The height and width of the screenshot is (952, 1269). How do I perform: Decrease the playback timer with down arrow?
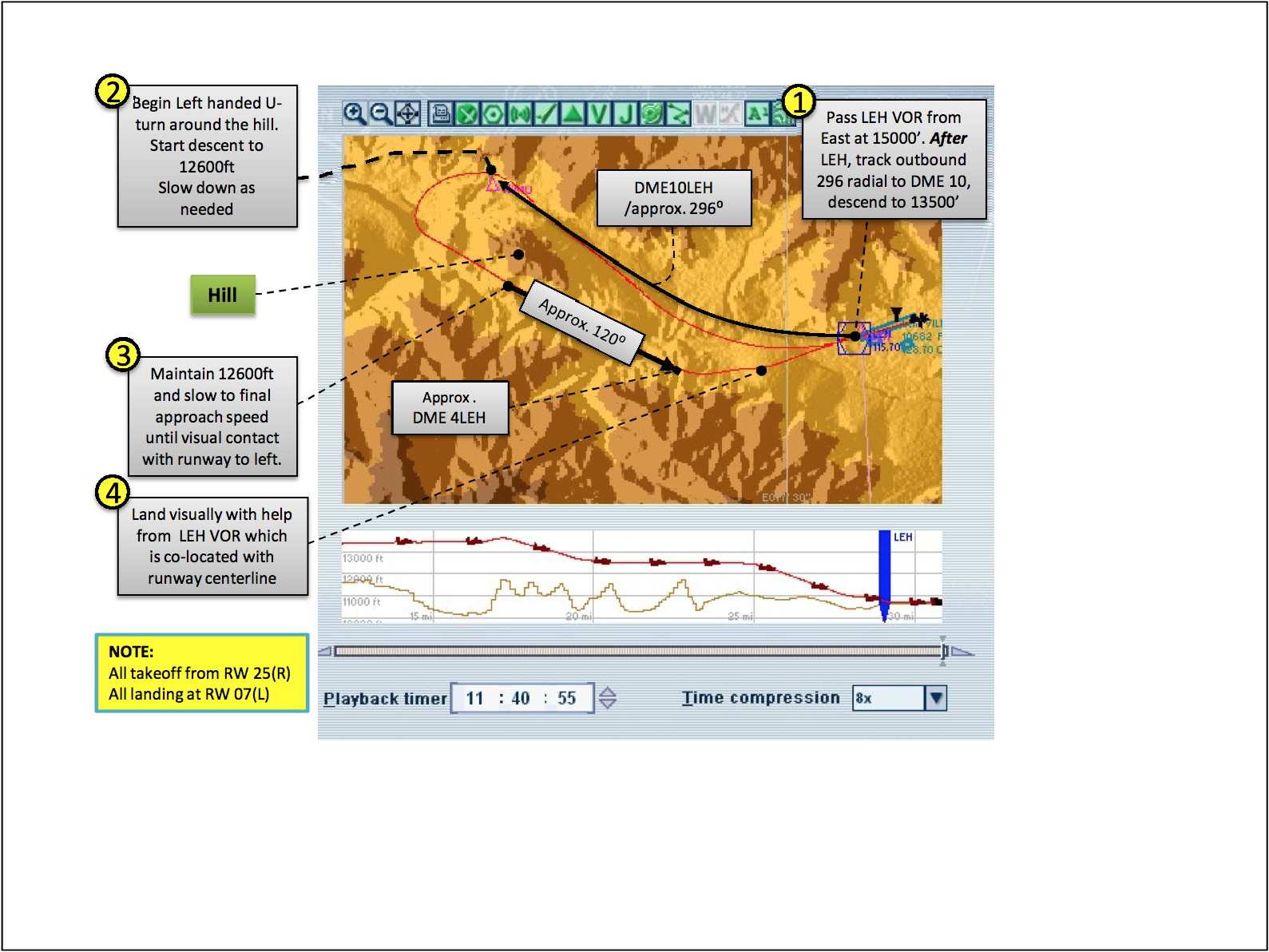click(x=608, y=704)
